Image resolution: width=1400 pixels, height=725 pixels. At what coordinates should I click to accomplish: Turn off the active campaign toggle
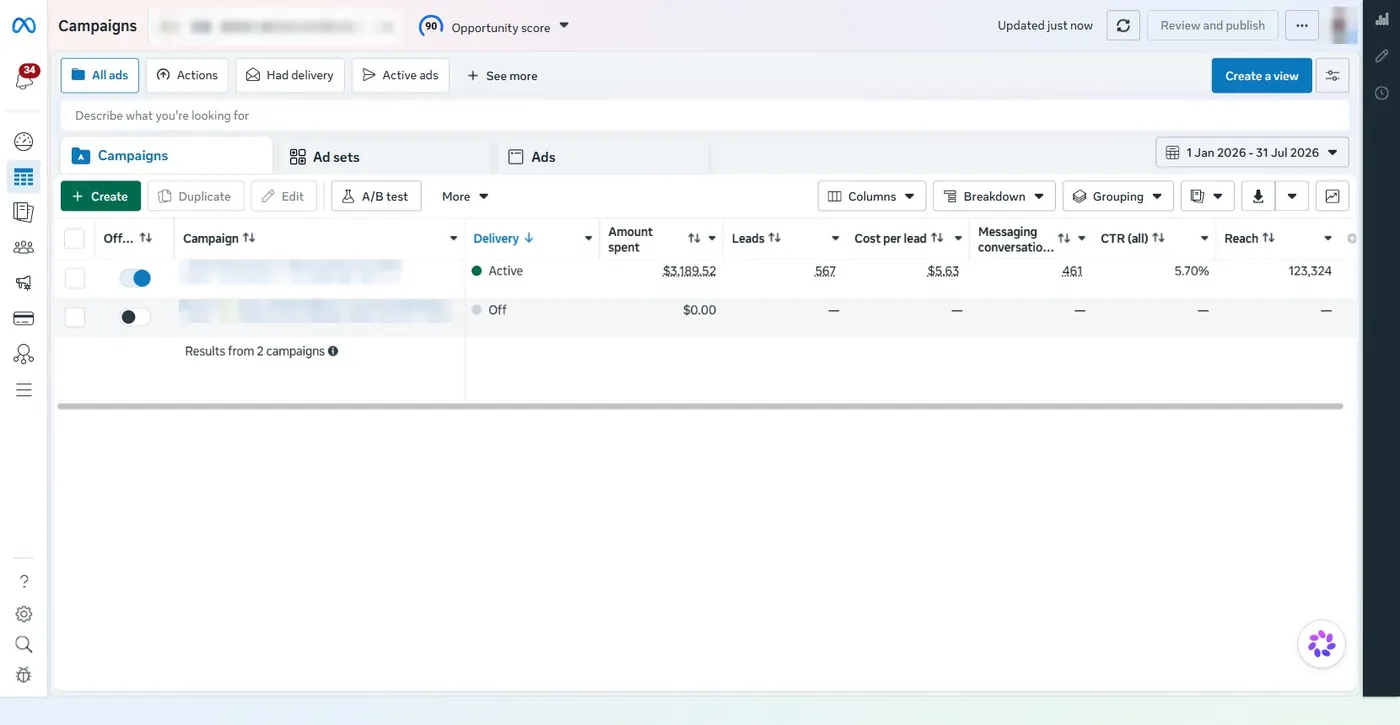pyautogui.click(x=135, y=278)
